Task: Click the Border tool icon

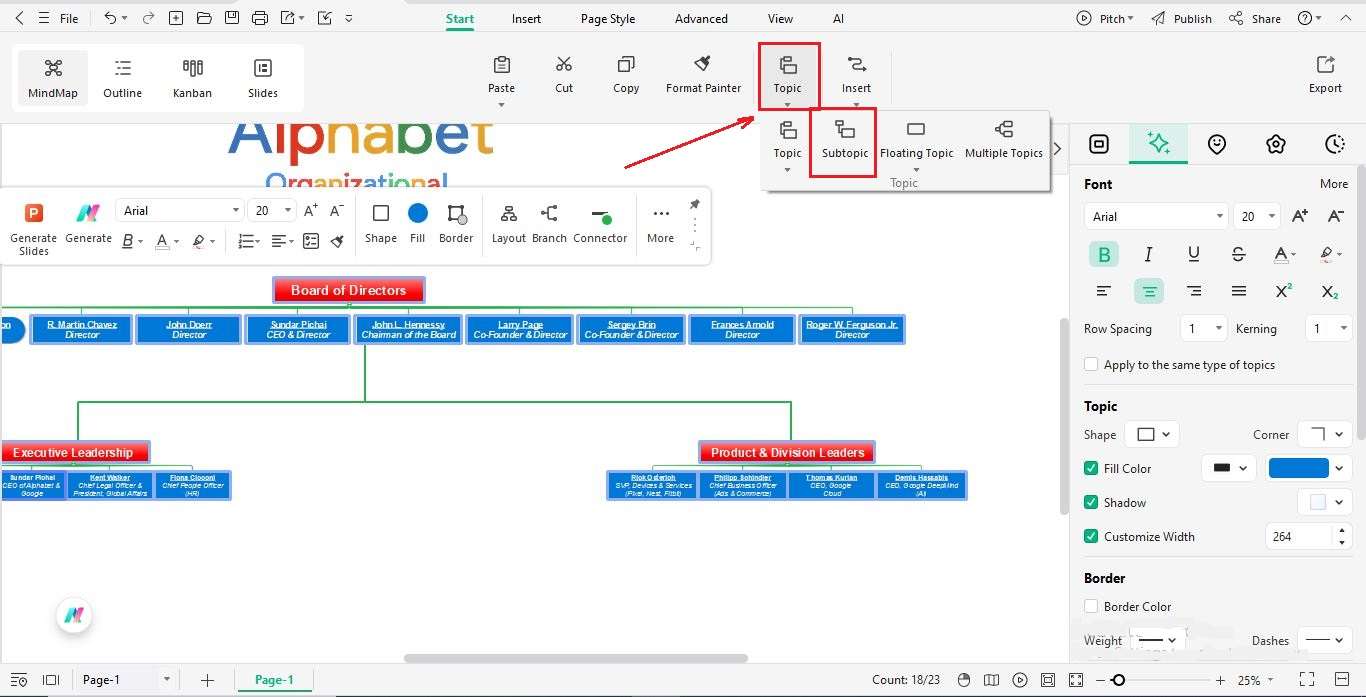Action: point(456,214)
